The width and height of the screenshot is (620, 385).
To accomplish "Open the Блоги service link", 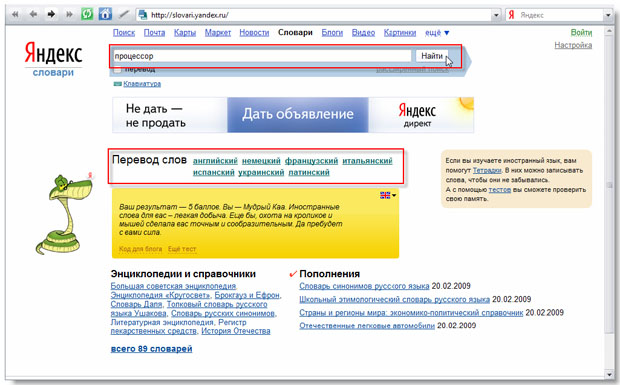I will tap(332, 33).
